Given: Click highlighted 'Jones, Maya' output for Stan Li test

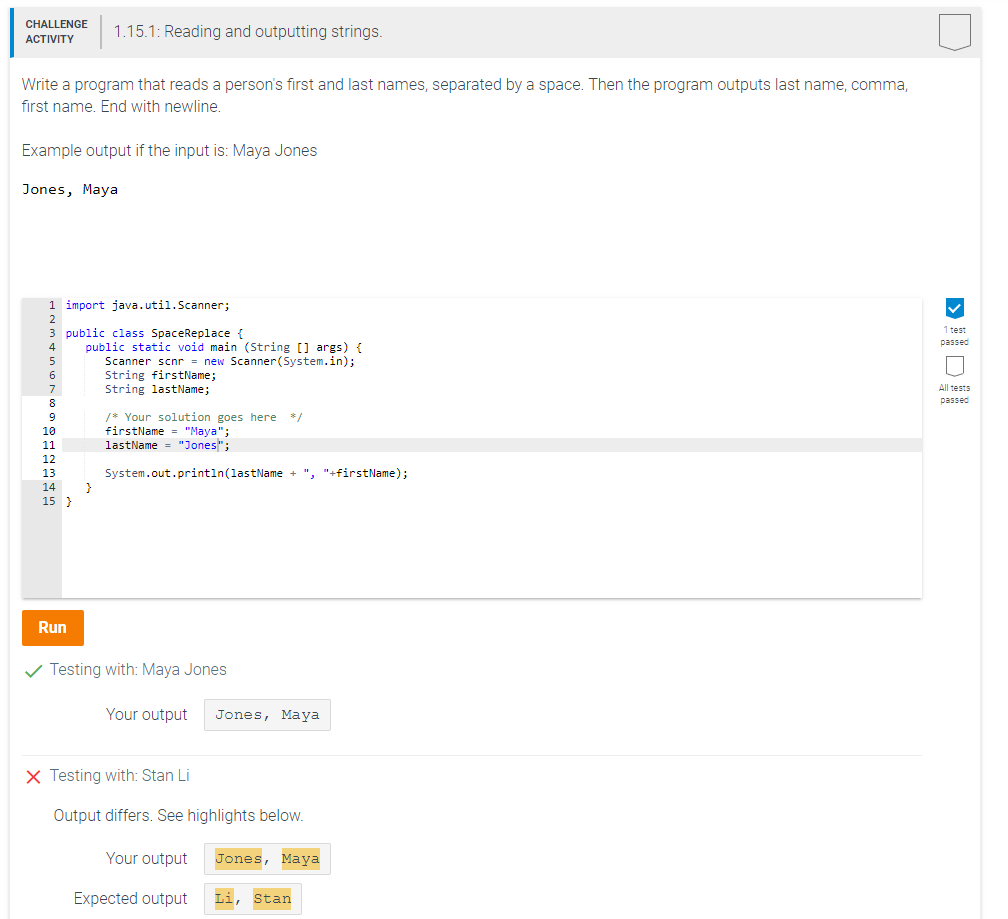Looking at the screenshot, I should coord(267,859).
